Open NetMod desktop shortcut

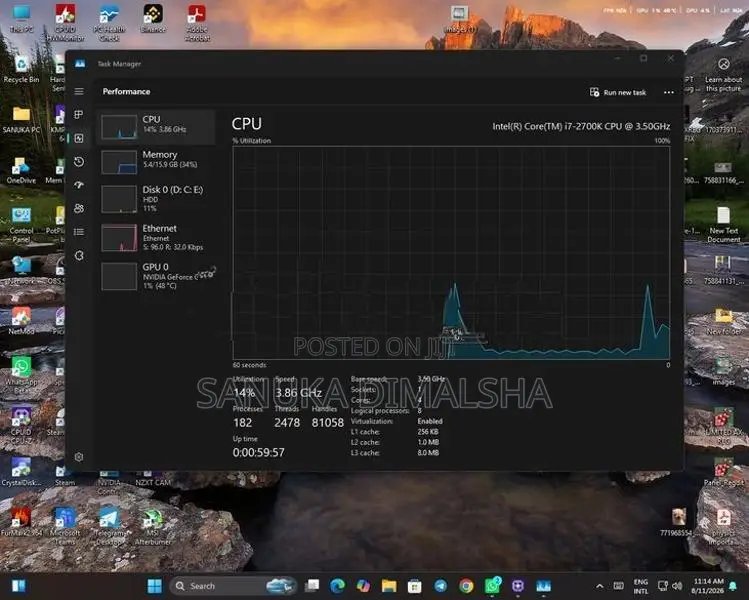[x=21, y=321]
